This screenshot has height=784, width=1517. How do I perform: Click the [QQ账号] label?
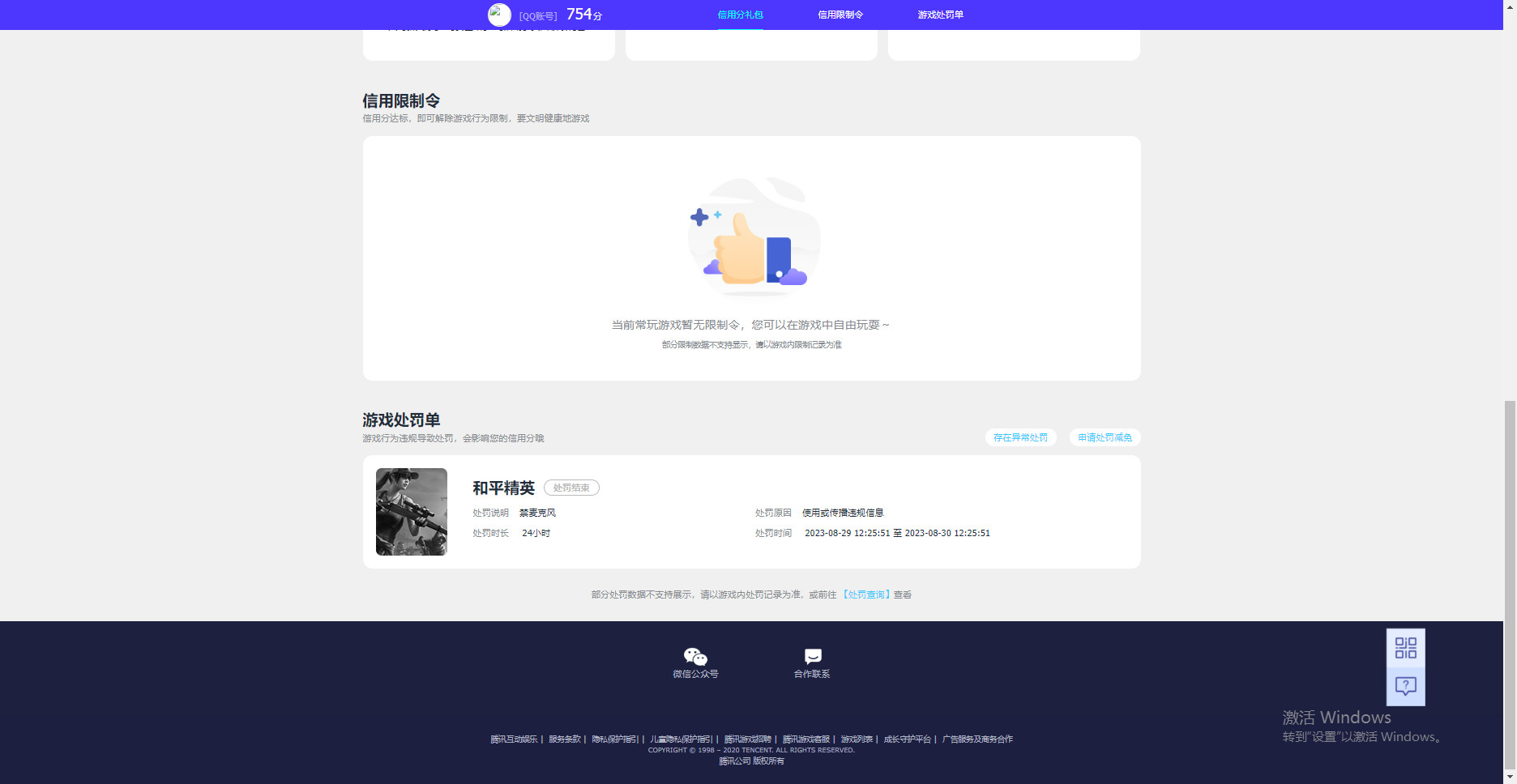(538, 16)
